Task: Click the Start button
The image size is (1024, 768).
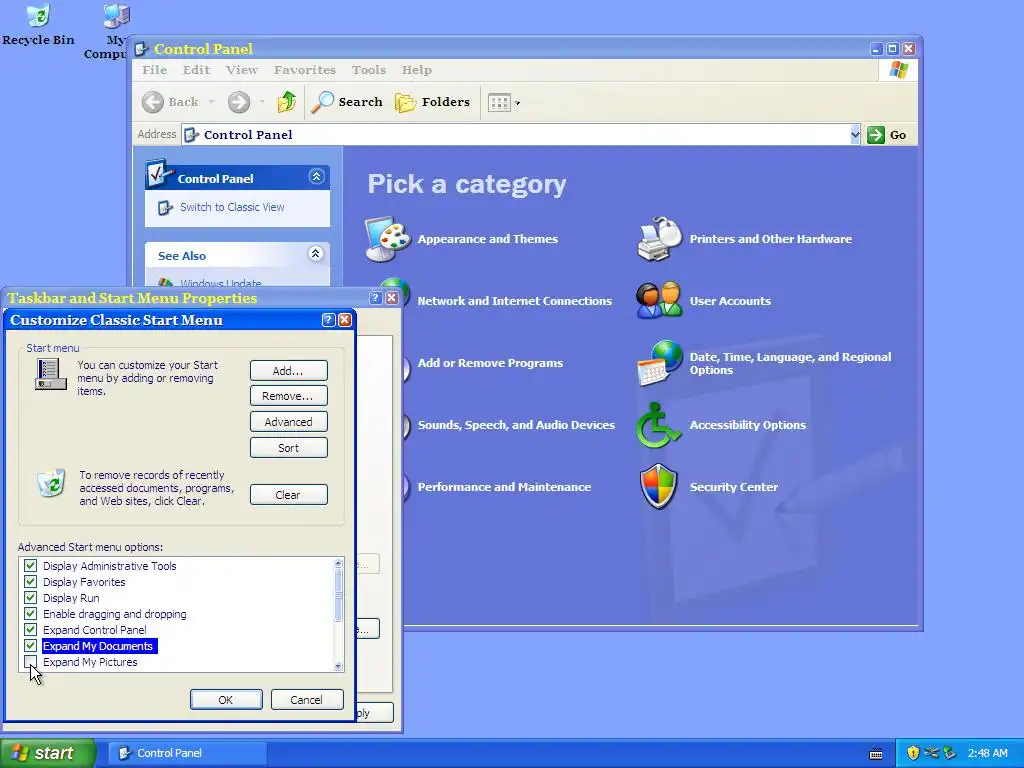Action: point(48,753)
